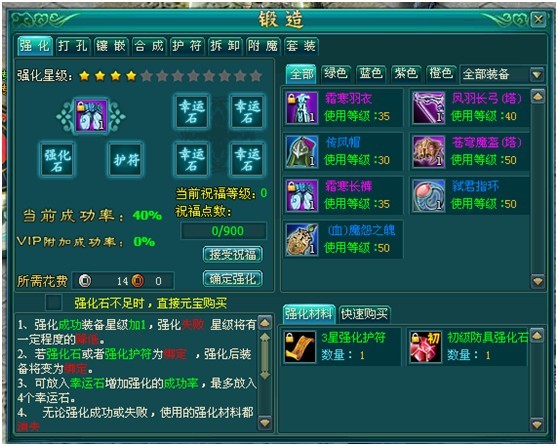Select the 初级防具强化石 gem icon

pyautogui.click(x=426, y=347)
